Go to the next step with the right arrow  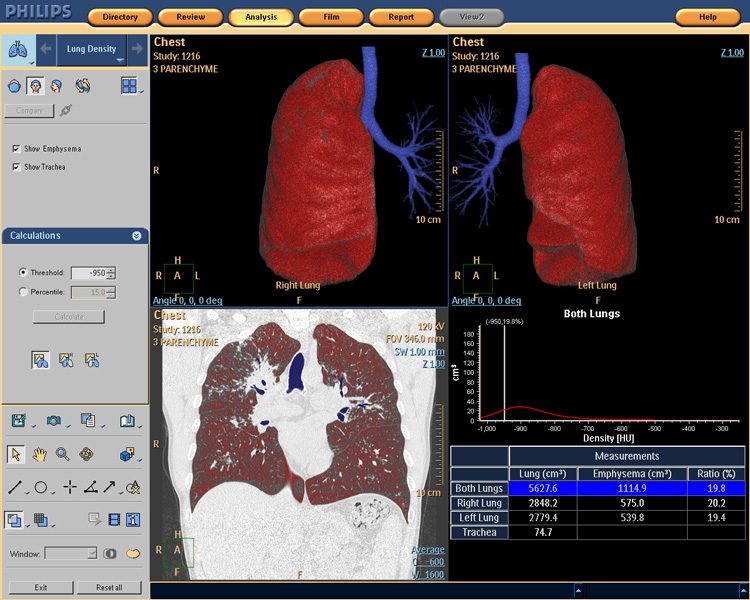tap(137, 49)
